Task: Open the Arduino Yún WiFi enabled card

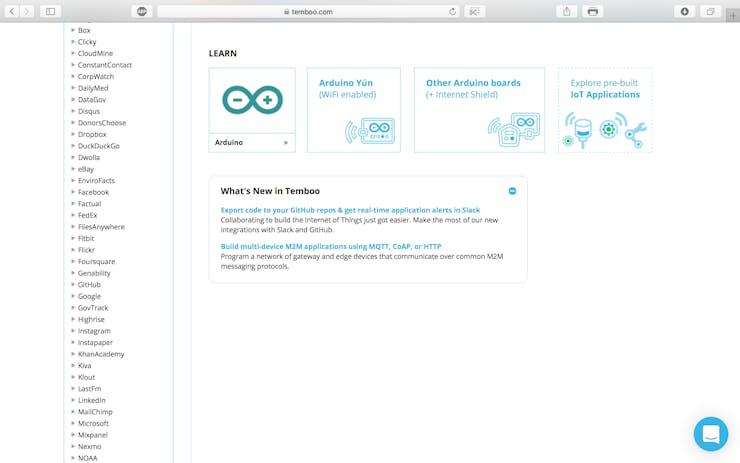Action: tap(354, 110)
